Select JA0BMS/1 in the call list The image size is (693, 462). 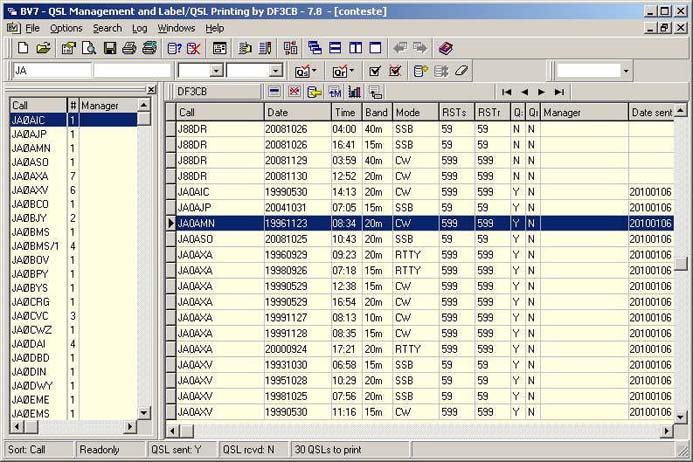click(x=37, y=245)
